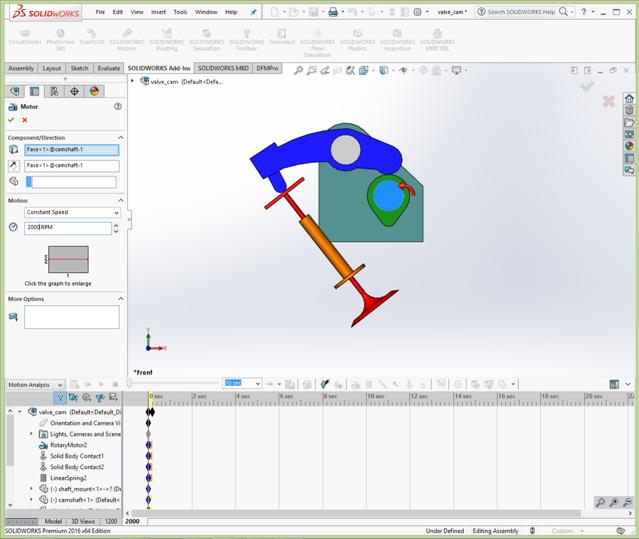
Task: Collapse the More Options section
Action: click(121, 299)
